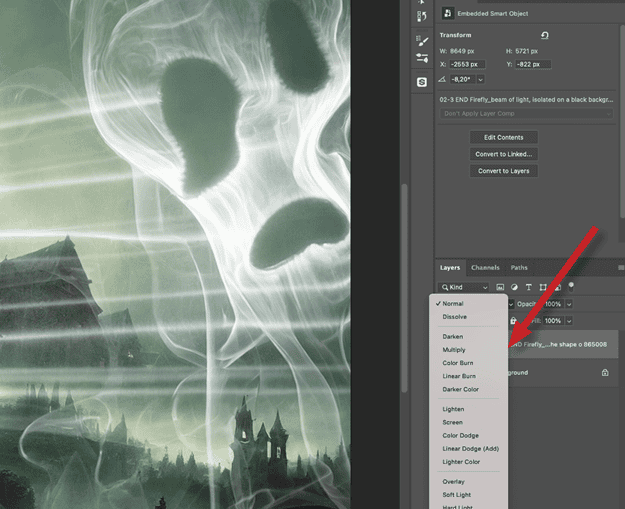
Task: Enable the shape layer filter icon
Action: 542,287
